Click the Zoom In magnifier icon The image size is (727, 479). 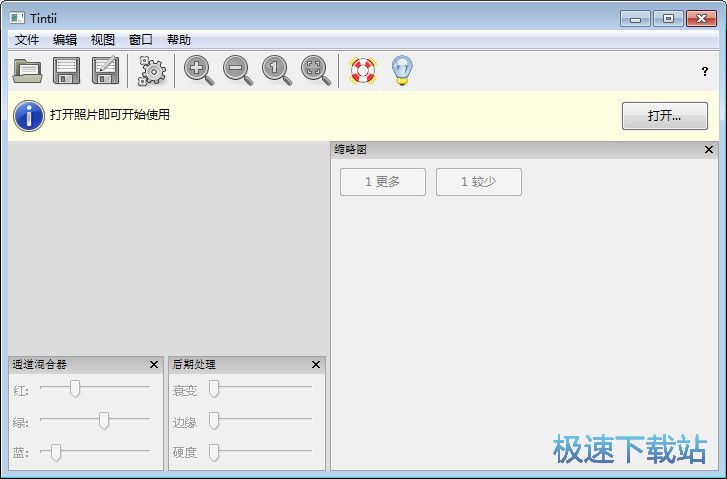pyautogui.click(x=198, y=71)
